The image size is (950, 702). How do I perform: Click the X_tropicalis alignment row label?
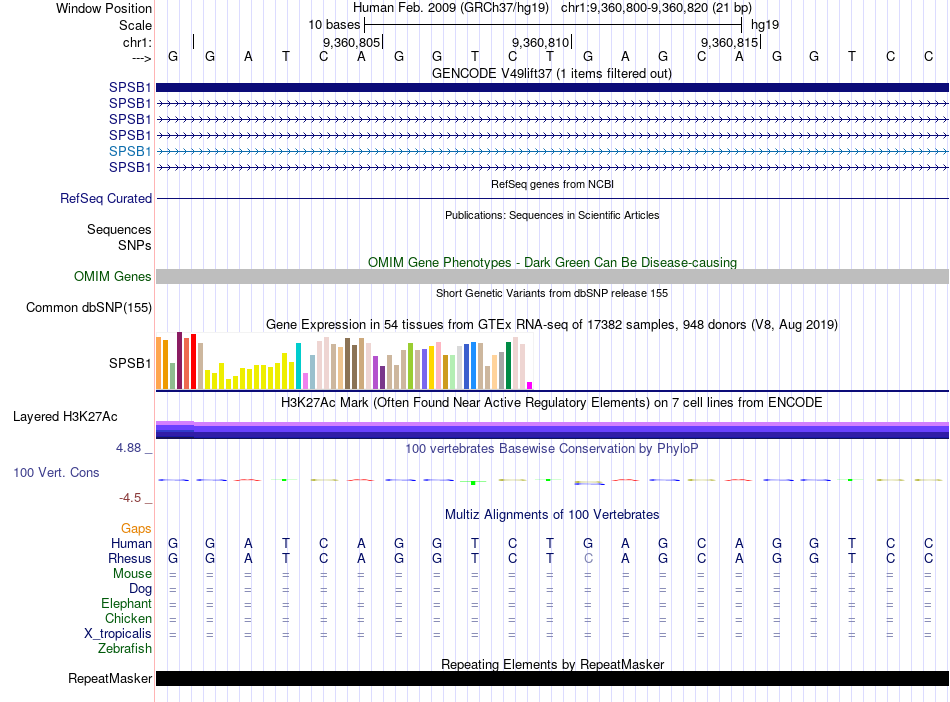tap(118, 634)
